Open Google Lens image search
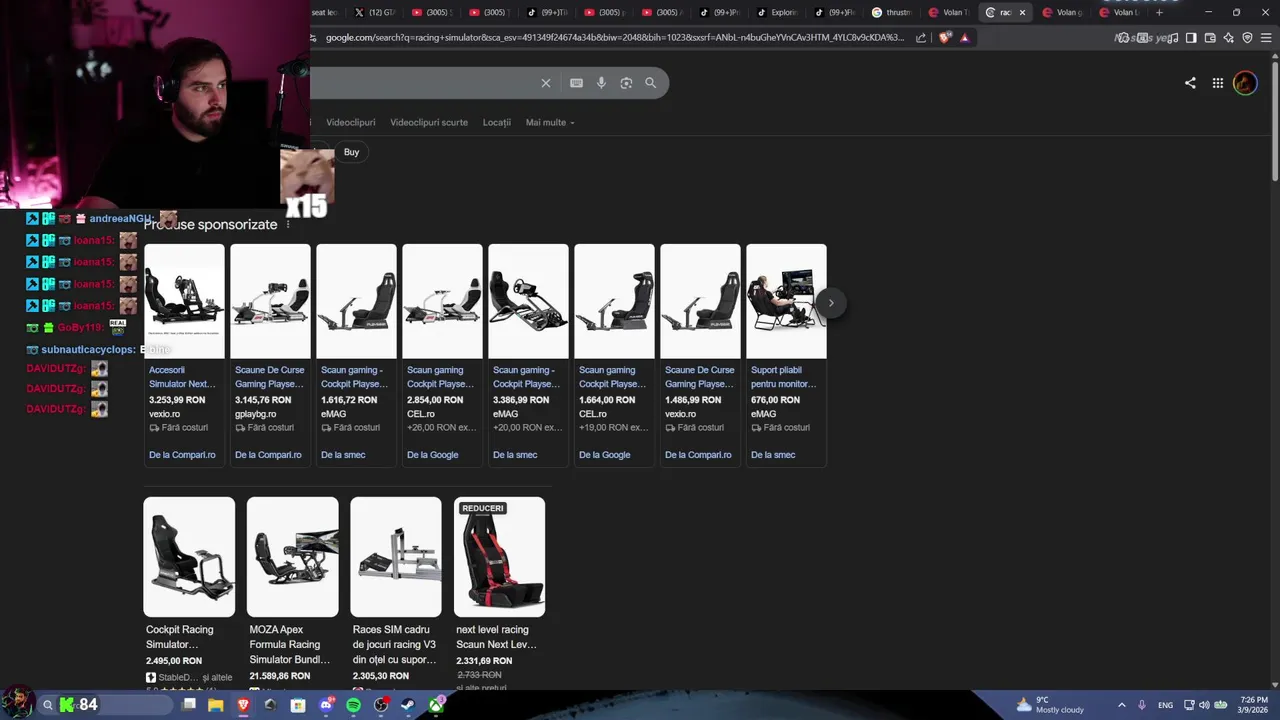This screenshot has width=1280, height=720. [626, 83]
